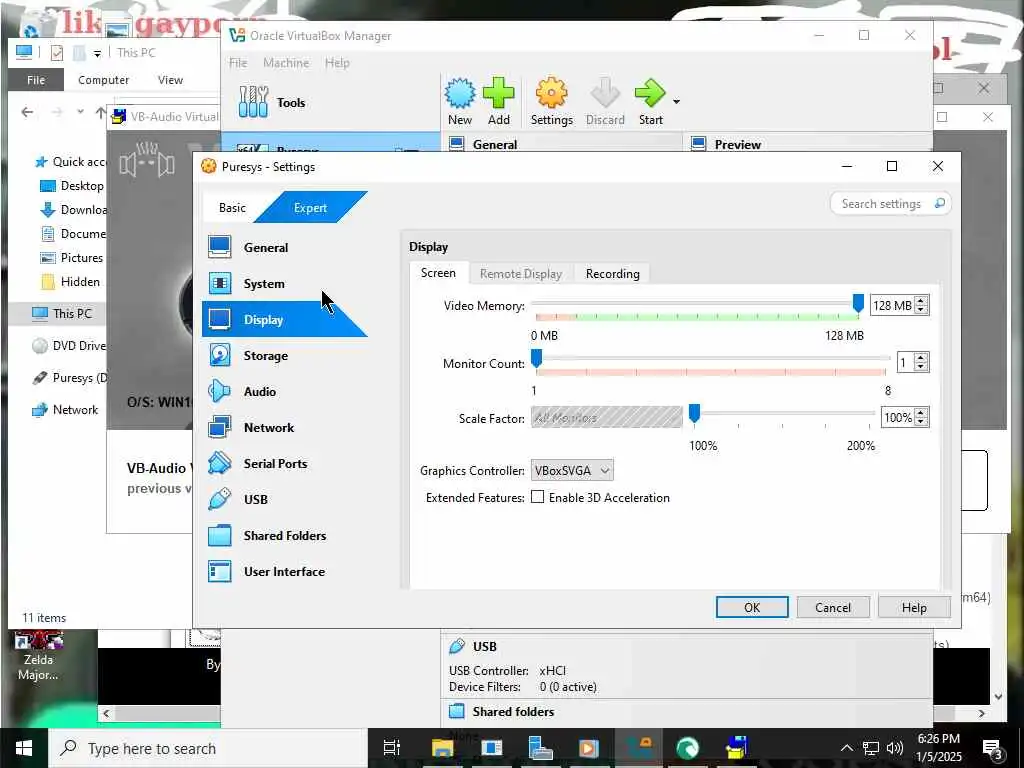Click Start arrow in VirtualBox Manager toolbar
Viewport: 1024px width, 768px height.
[x=650, y=101]
